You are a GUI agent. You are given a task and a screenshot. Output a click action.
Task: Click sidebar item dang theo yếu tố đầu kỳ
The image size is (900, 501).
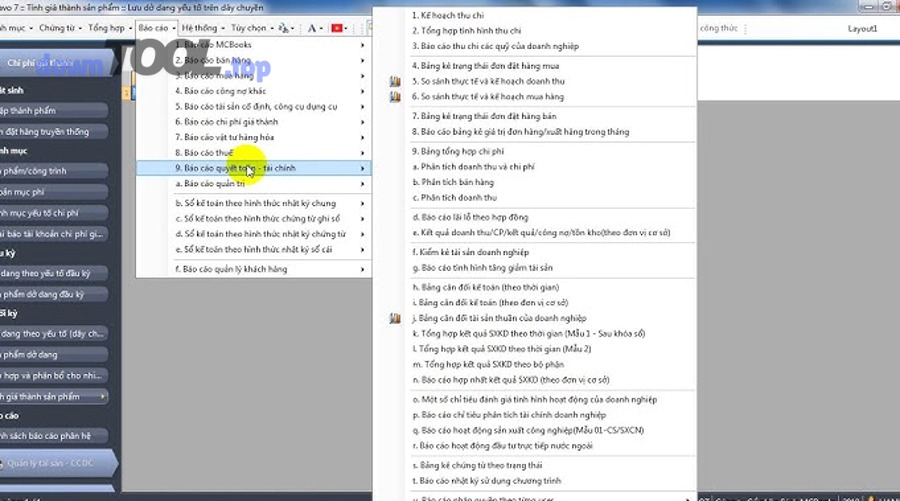coord(54,274)
